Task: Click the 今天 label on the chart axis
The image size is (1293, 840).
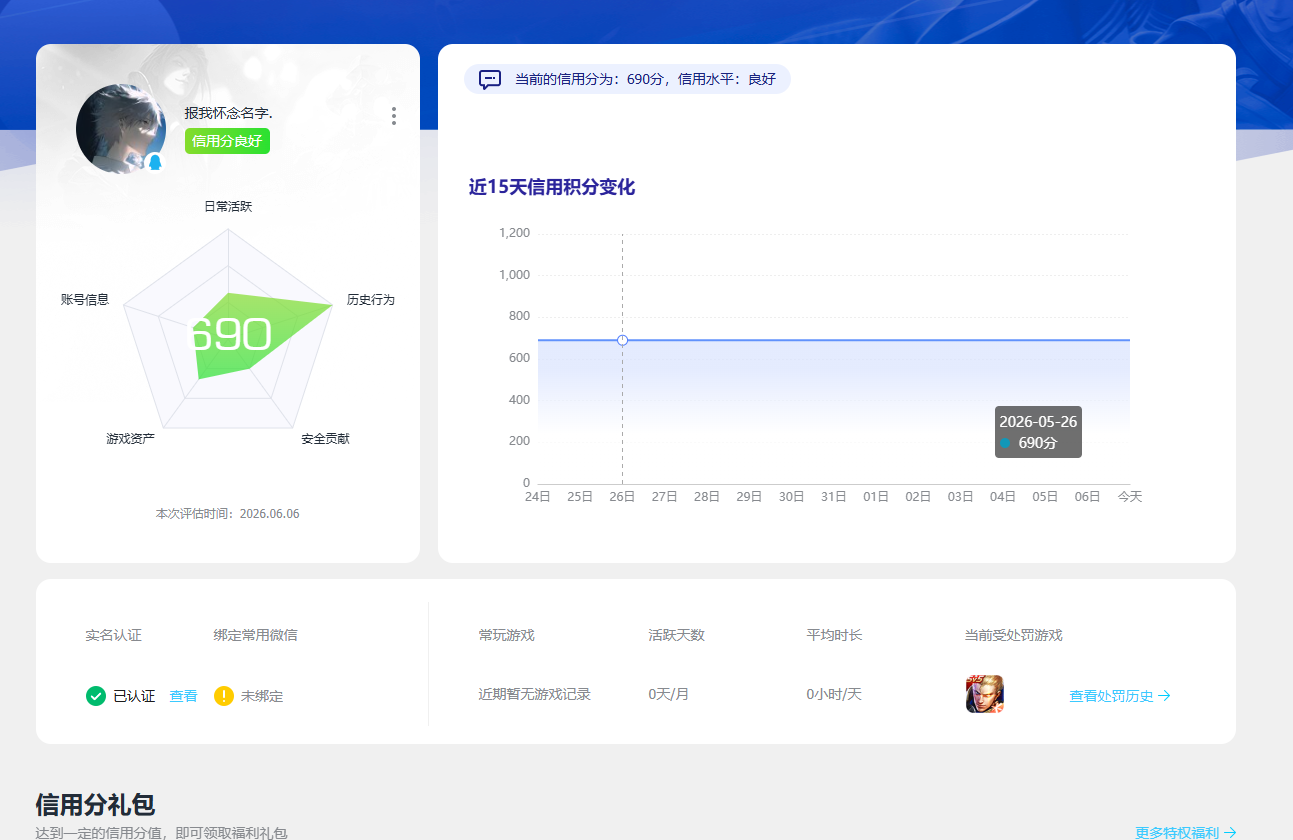Action: [x=1130, y=496]
